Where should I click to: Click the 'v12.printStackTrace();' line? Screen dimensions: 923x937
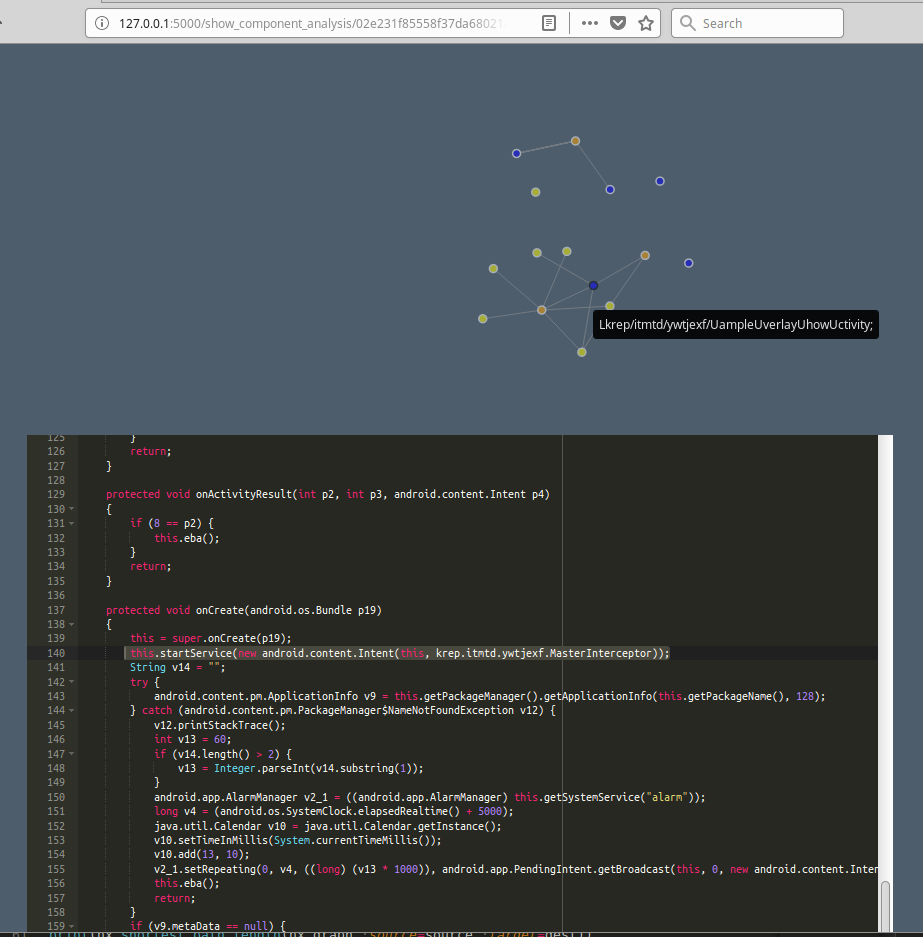220,725
